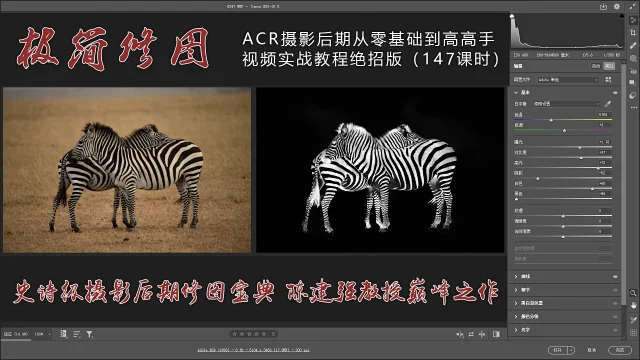The width and height of the screenshot is (640, 360).
Task: Toggle before/after view icon at bottom
Action: coord(496,334)
